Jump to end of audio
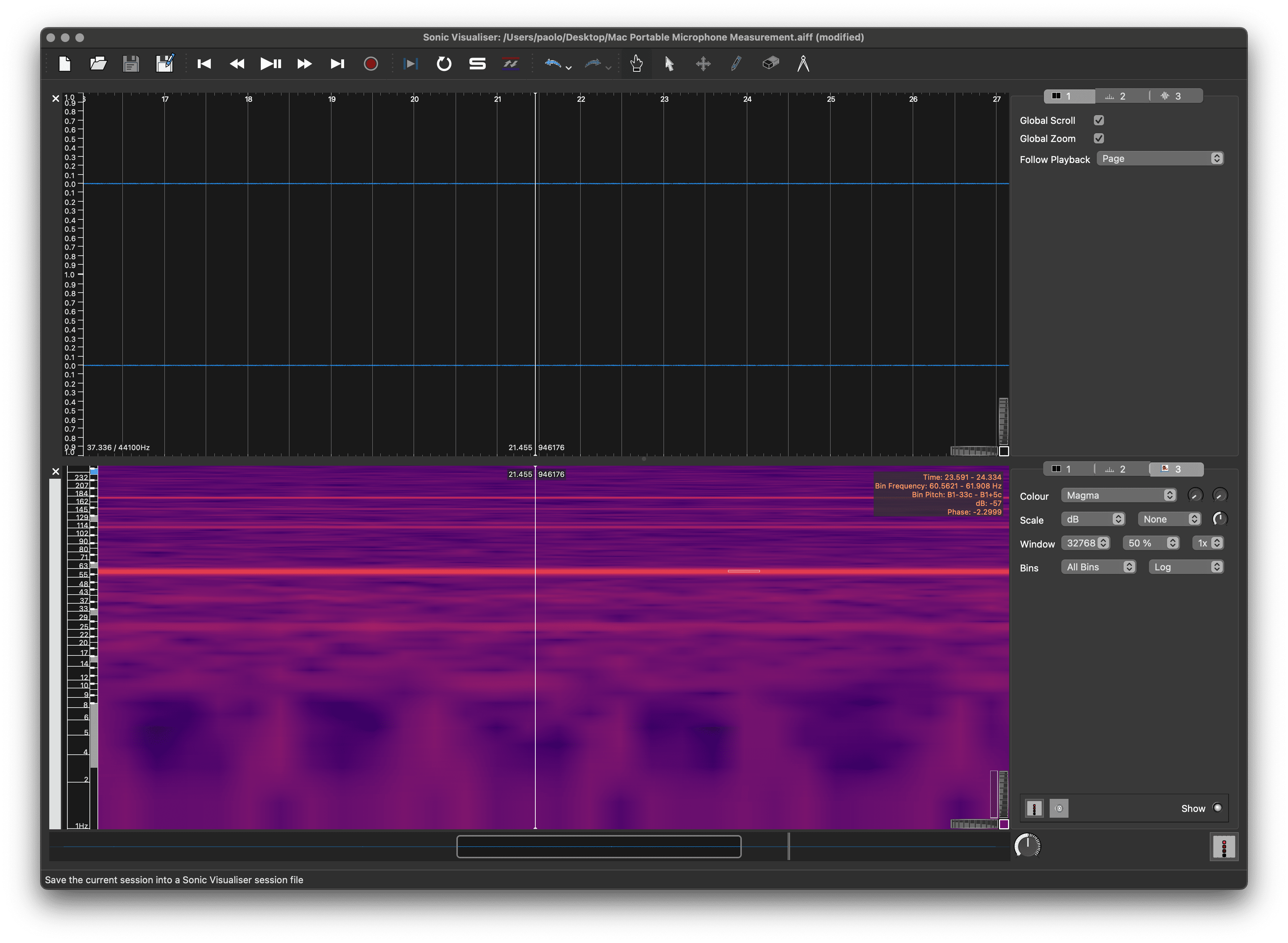The width and height of the screenshot is (1288, 943). coord(338,63)
